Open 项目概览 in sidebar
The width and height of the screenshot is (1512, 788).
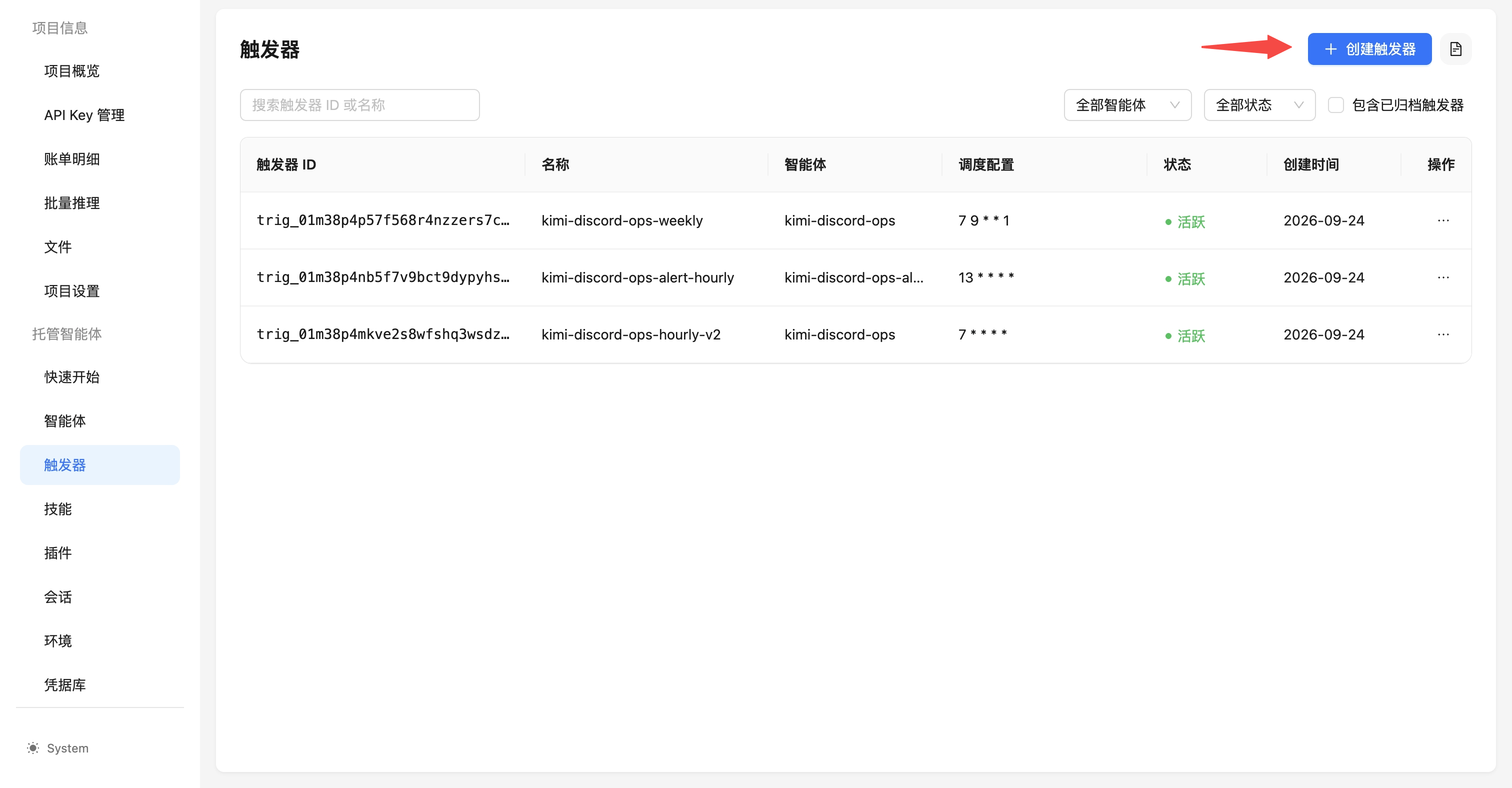(100, 71)
